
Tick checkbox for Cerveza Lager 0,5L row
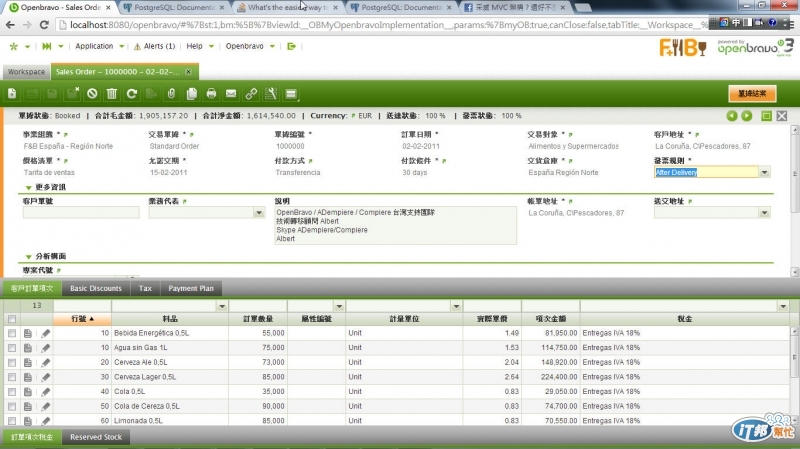point(12,377)
